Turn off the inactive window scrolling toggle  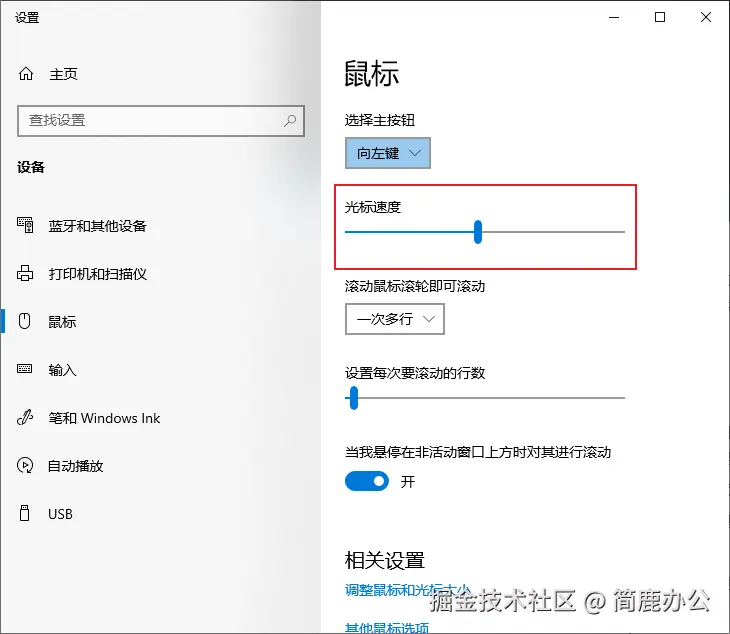click(x=367, y=481)
